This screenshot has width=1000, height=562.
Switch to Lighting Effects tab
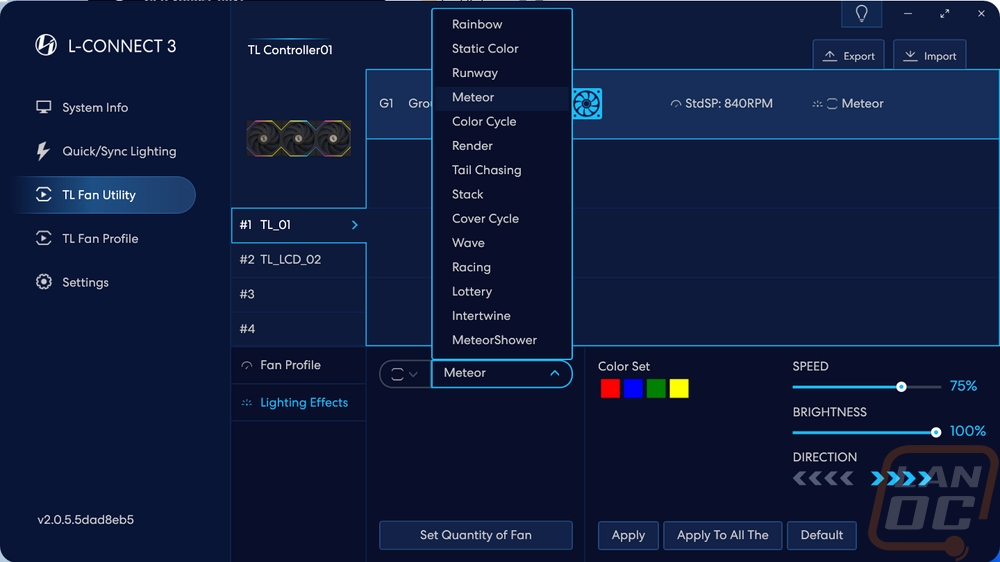298,403
